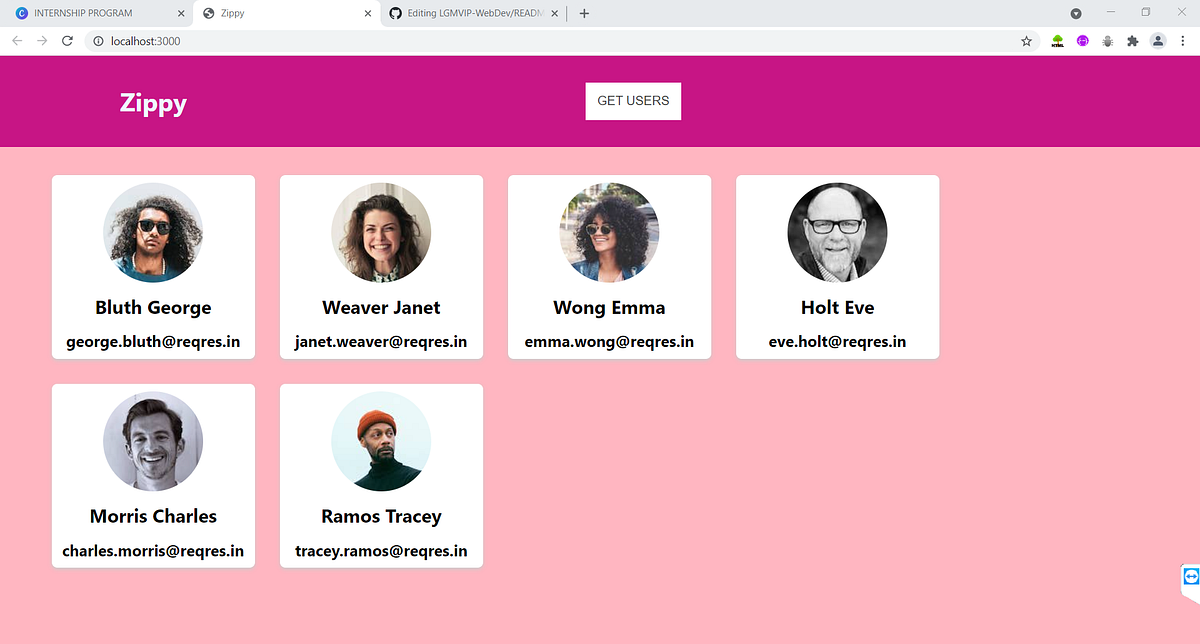Click the site information icon near localhost
Screen dimensions: 1200x644
pos(98,41)
